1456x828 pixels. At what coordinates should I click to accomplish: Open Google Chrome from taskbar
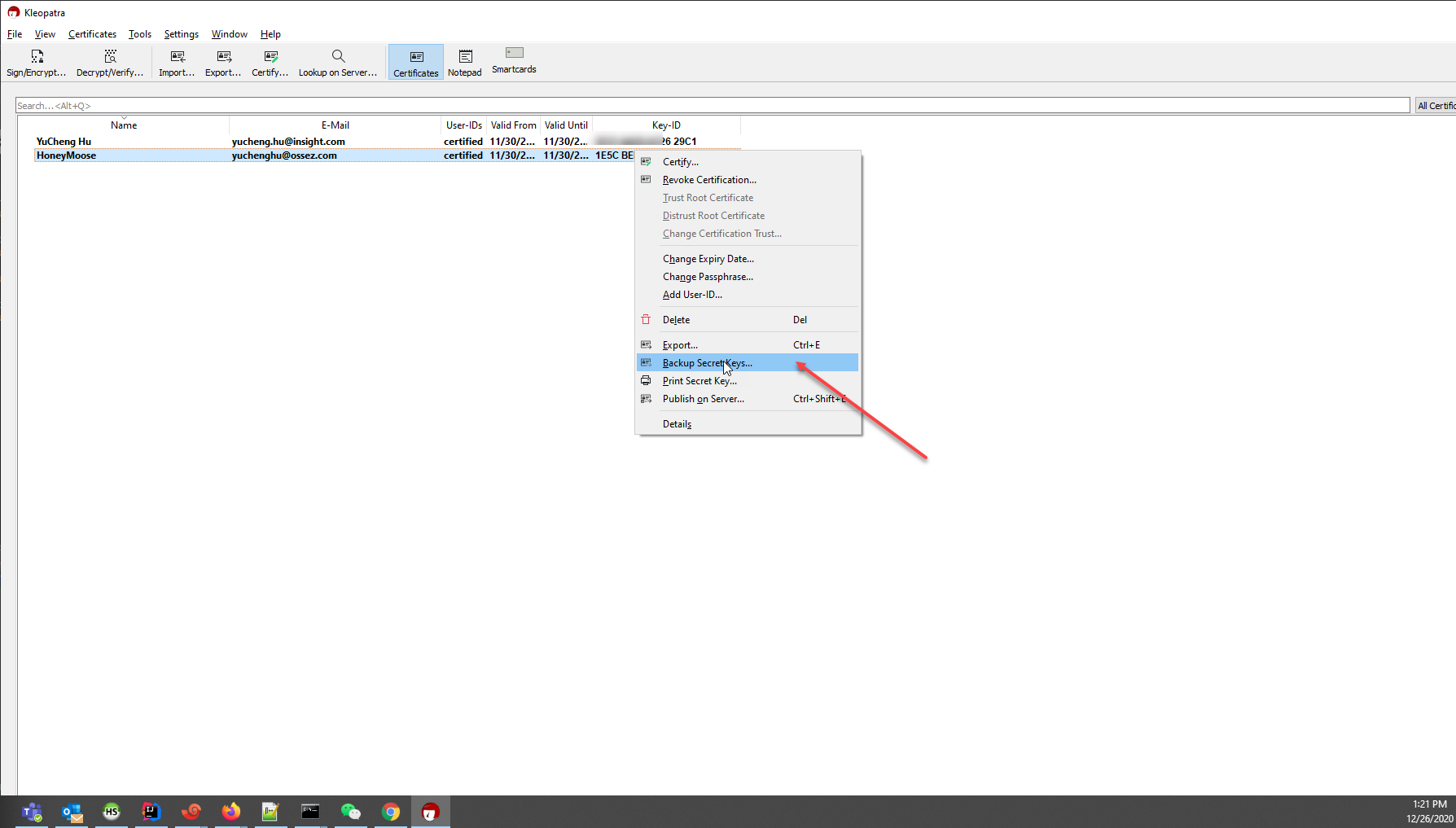point(391,812)
